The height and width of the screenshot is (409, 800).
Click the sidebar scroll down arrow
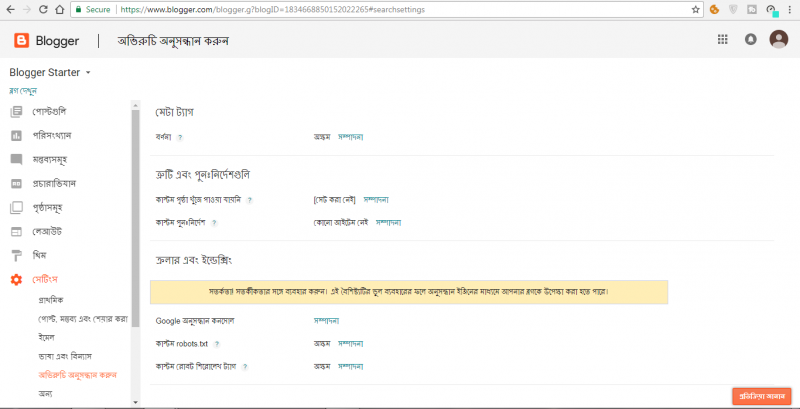[x=135, y=402]
